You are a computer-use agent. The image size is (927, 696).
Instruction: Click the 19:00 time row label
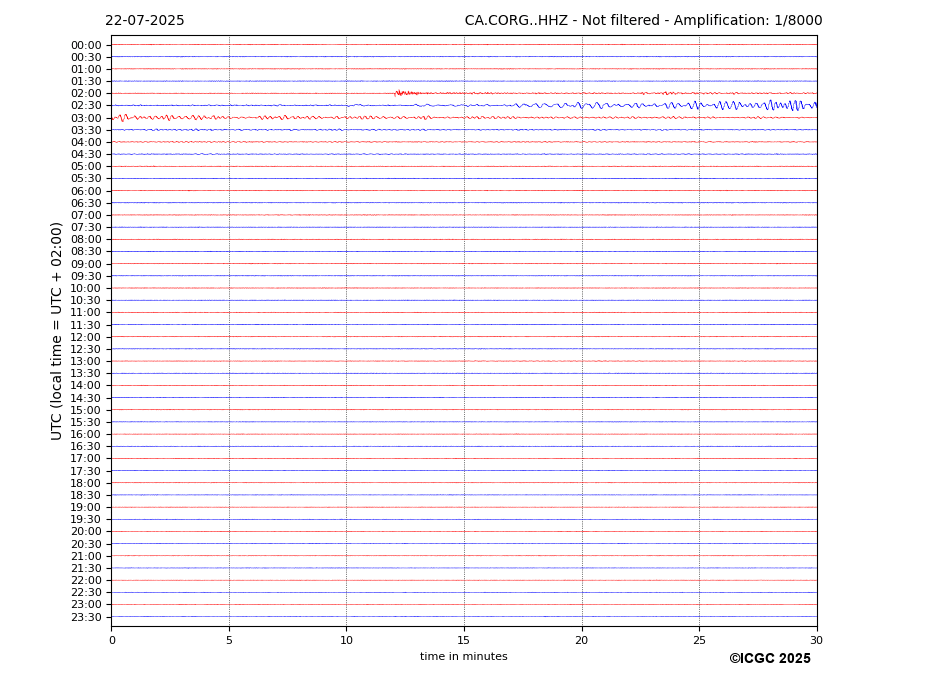click(86, 507)
